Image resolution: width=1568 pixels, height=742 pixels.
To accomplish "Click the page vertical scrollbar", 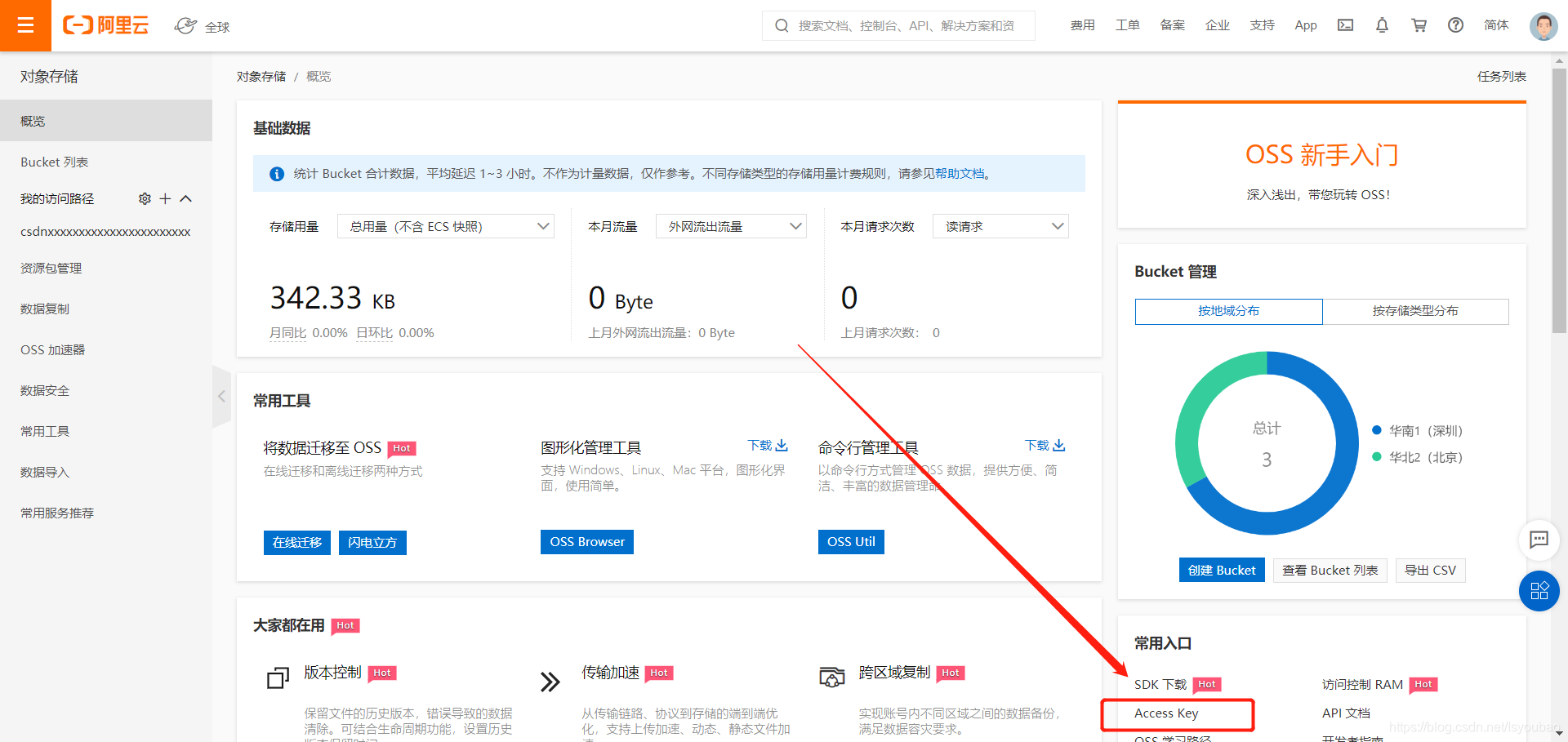I will [x=1560, y=201].
